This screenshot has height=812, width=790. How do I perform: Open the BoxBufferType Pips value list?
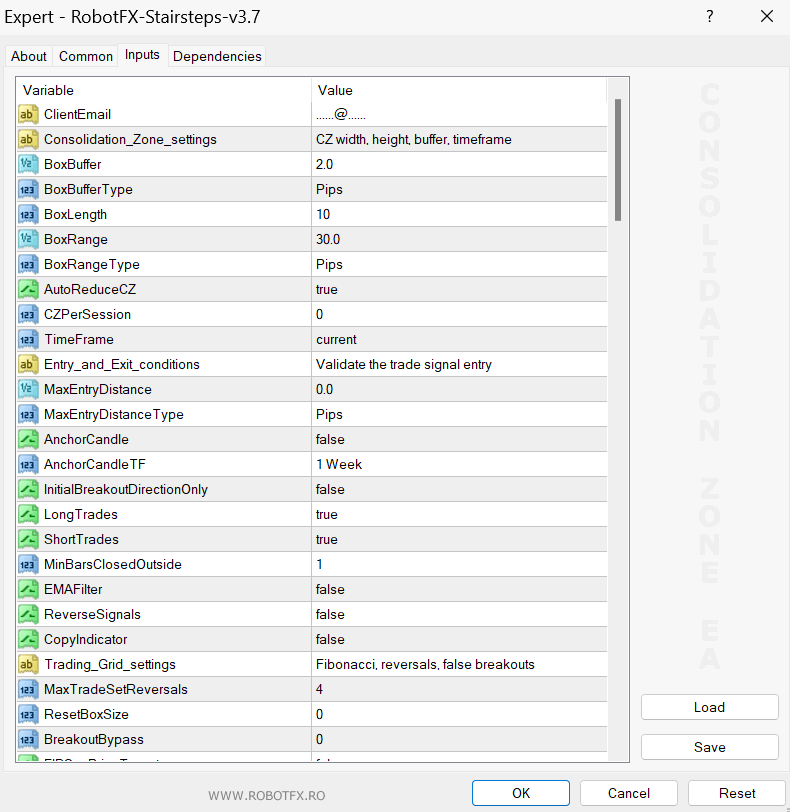click(x=459, y=190)
